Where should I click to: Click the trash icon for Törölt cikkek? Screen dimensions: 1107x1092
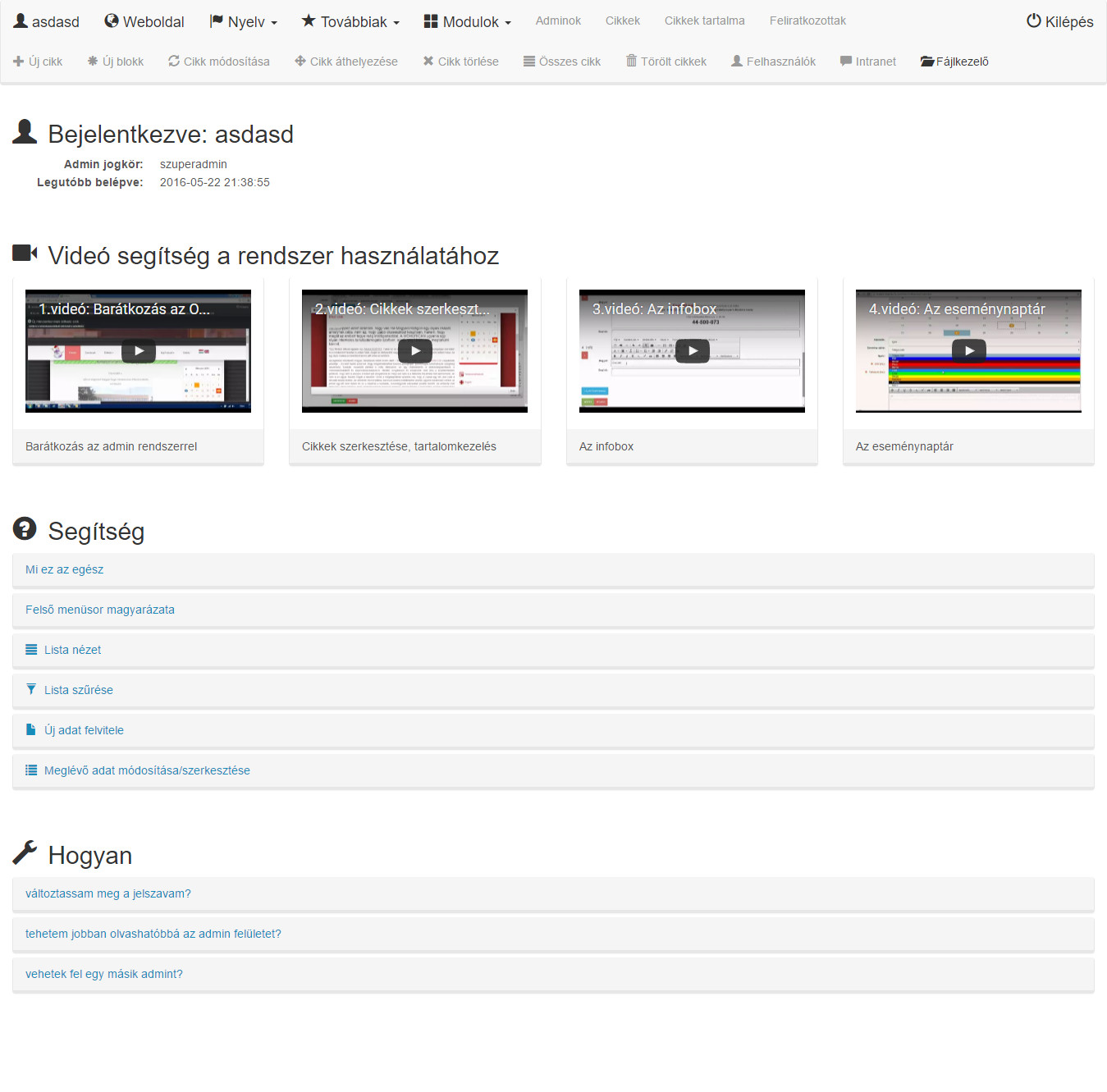pyautogui.click(x=631, y=61)
